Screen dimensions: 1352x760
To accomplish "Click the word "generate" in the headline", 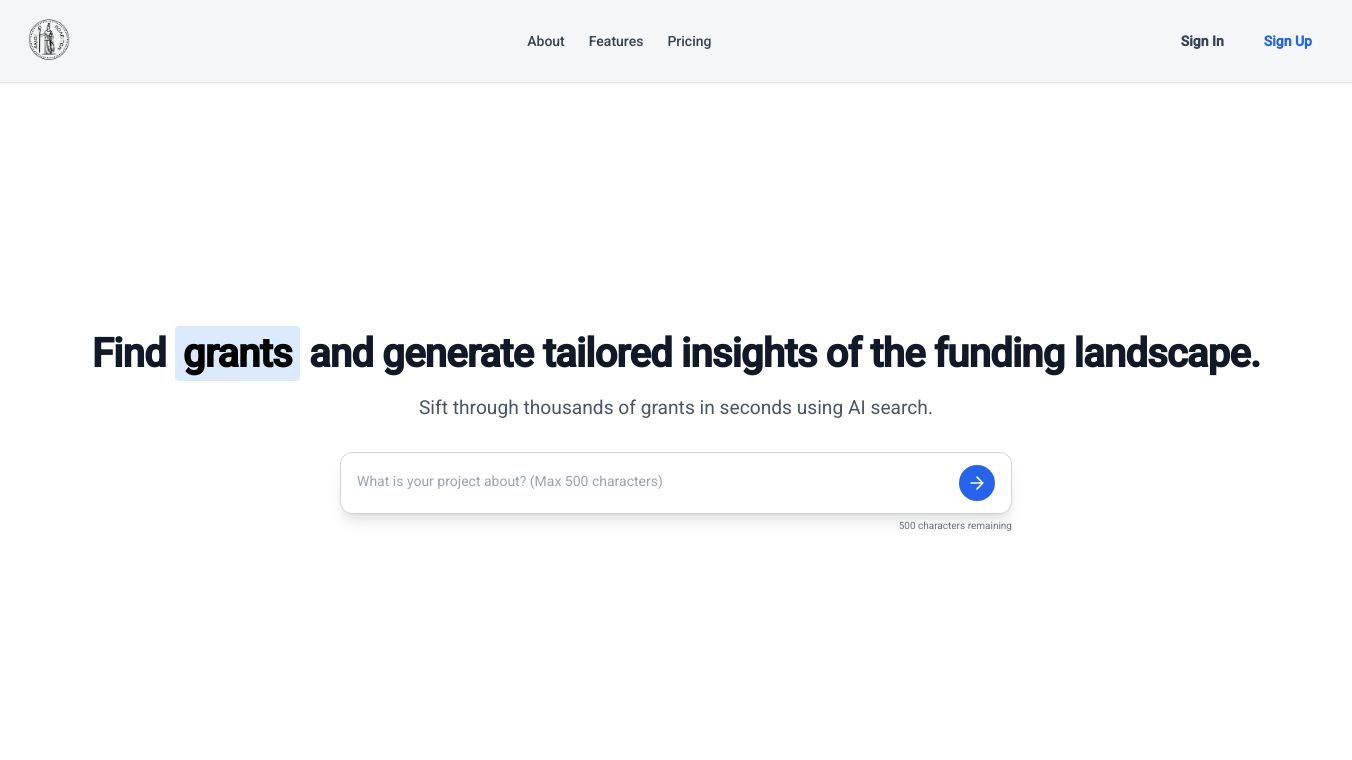I will coord(458,353).
